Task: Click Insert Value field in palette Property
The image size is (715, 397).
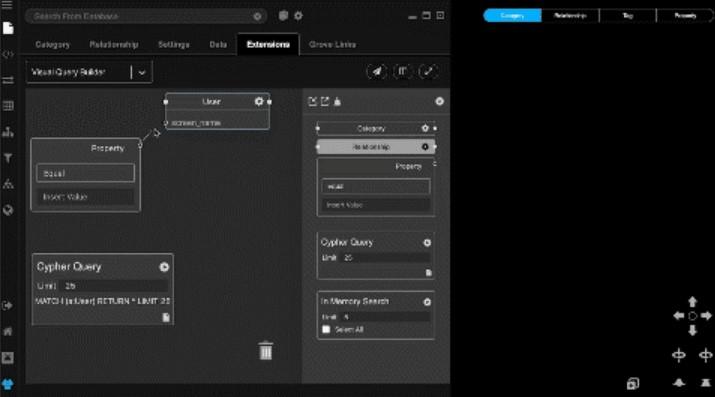Action: 375,205
